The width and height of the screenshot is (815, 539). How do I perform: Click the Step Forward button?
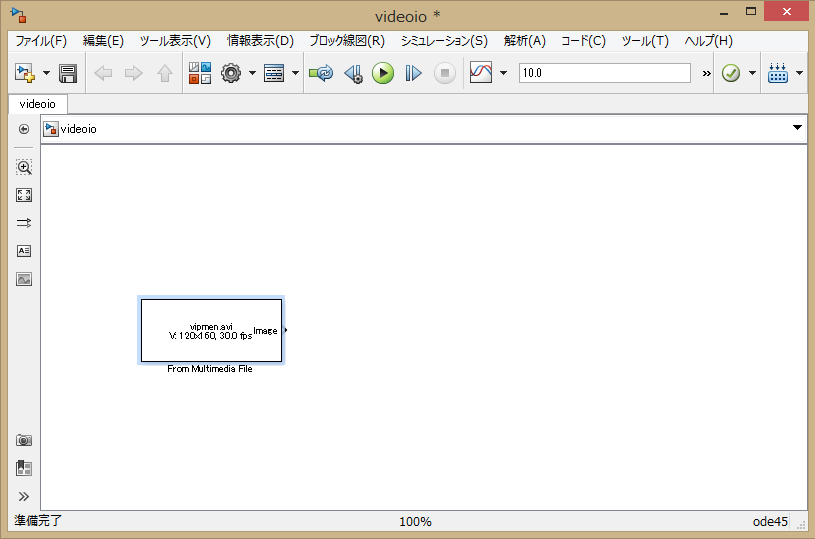tap(413, 73)
